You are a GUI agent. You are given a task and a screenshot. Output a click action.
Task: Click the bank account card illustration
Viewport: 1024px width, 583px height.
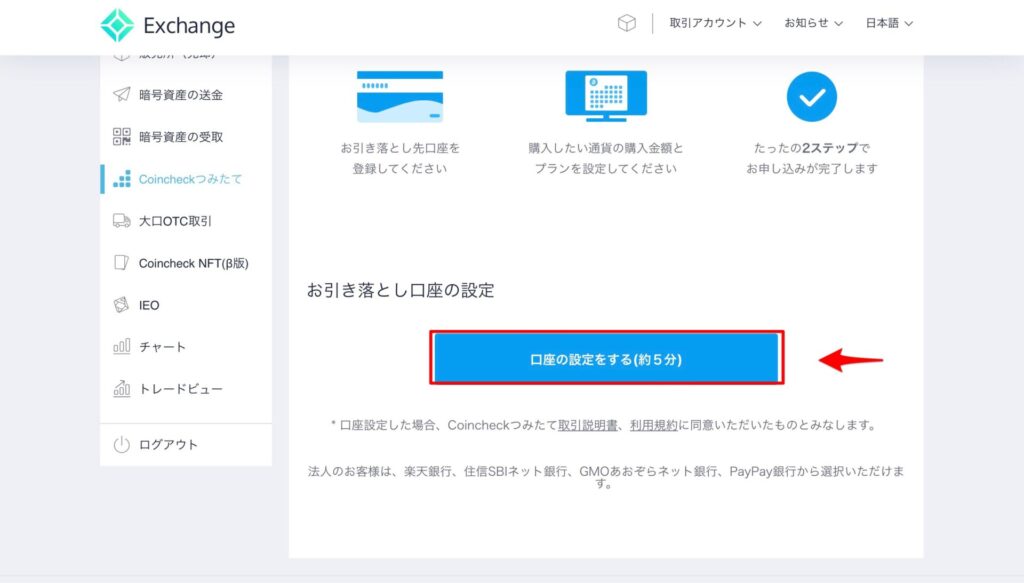(x=400, y=97)
